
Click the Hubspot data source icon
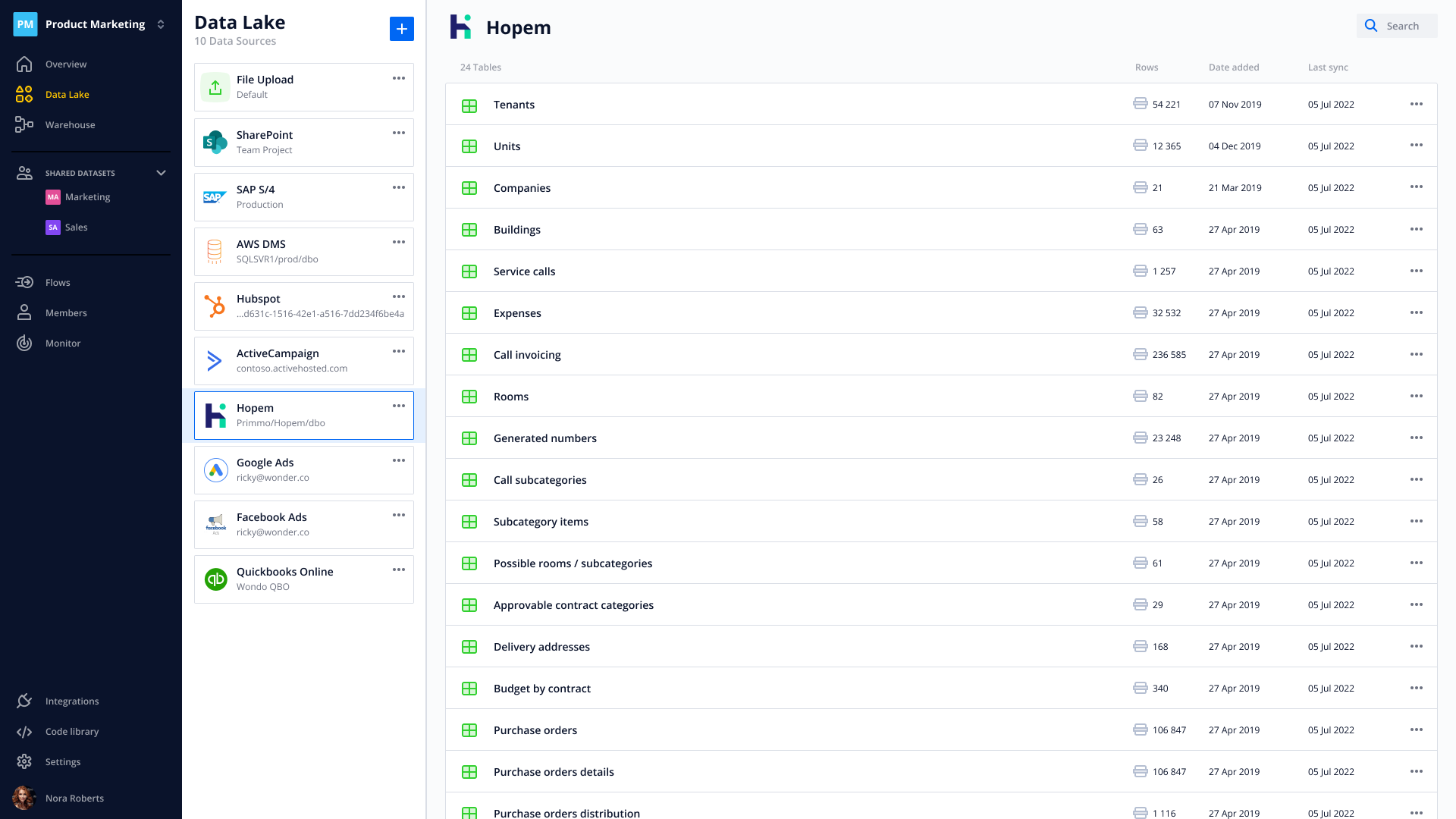point(215,306)
